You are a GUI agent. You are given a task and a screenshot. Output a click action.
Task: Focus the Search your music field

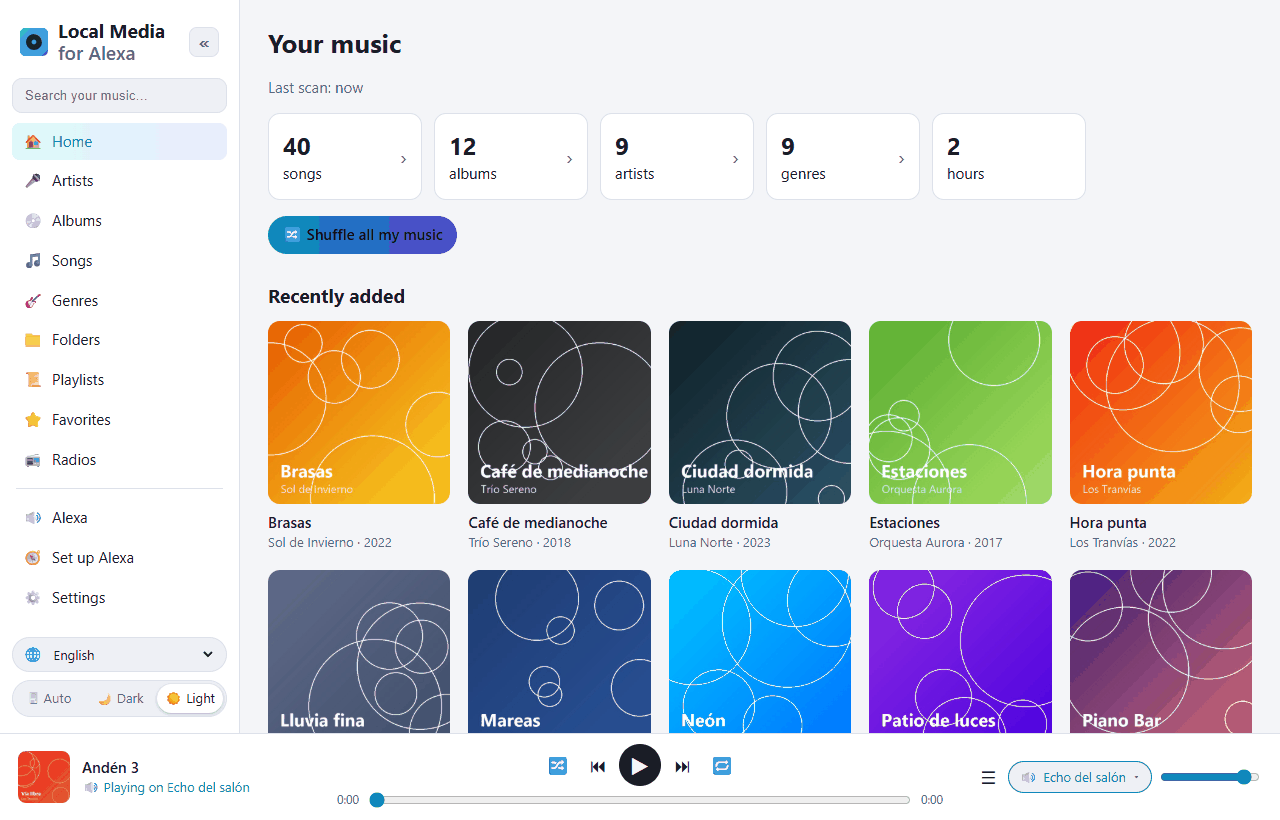(119, 96)
